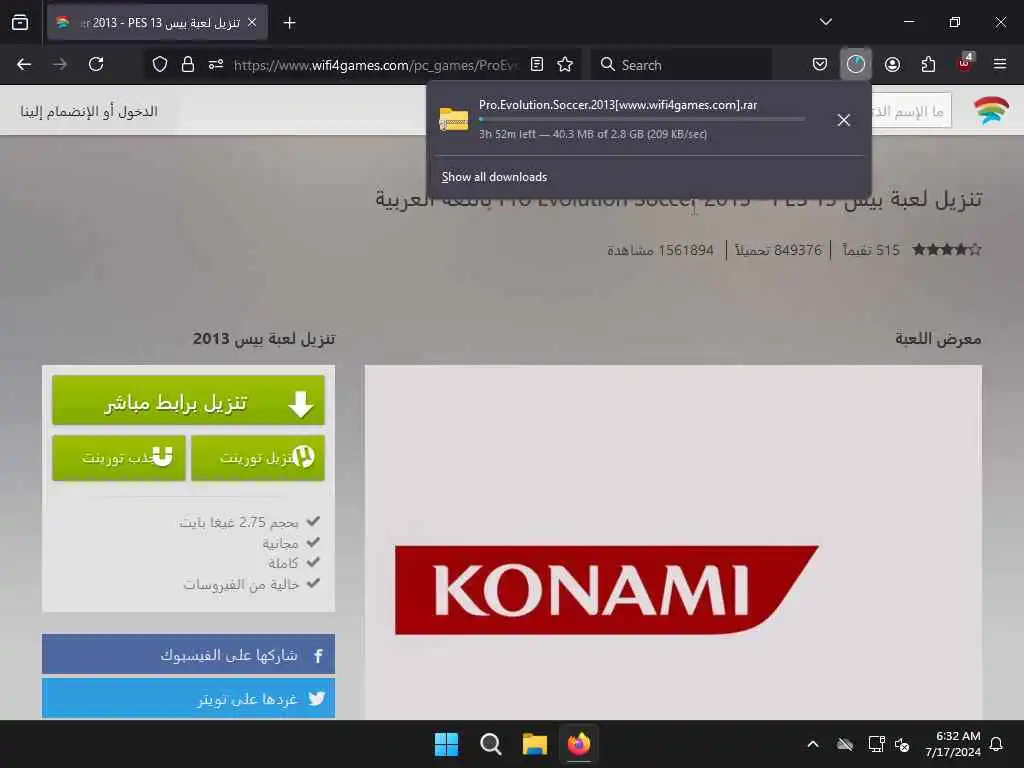Click the 2.75 gigabyte size text

239,522
